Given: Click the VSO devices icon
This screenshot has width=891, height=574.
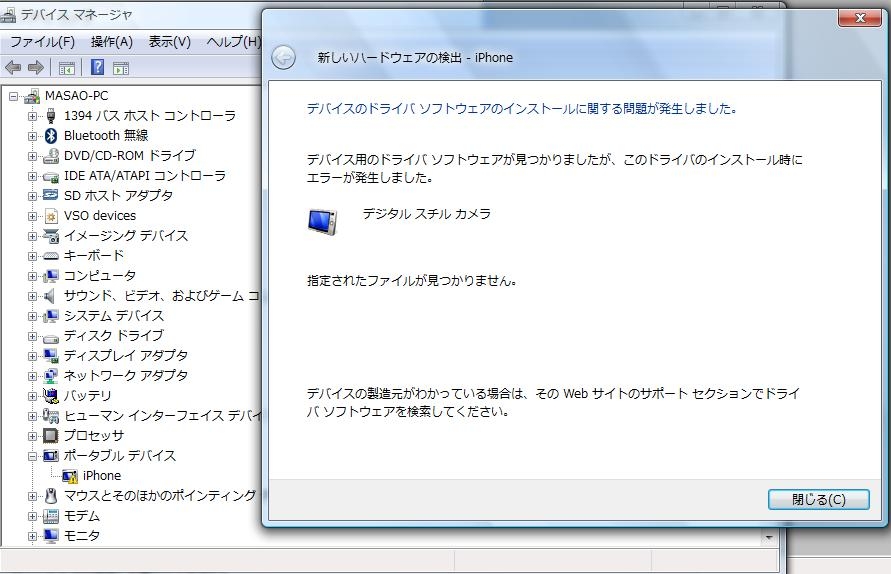Looking at the screenshot, I should (51, 216).
